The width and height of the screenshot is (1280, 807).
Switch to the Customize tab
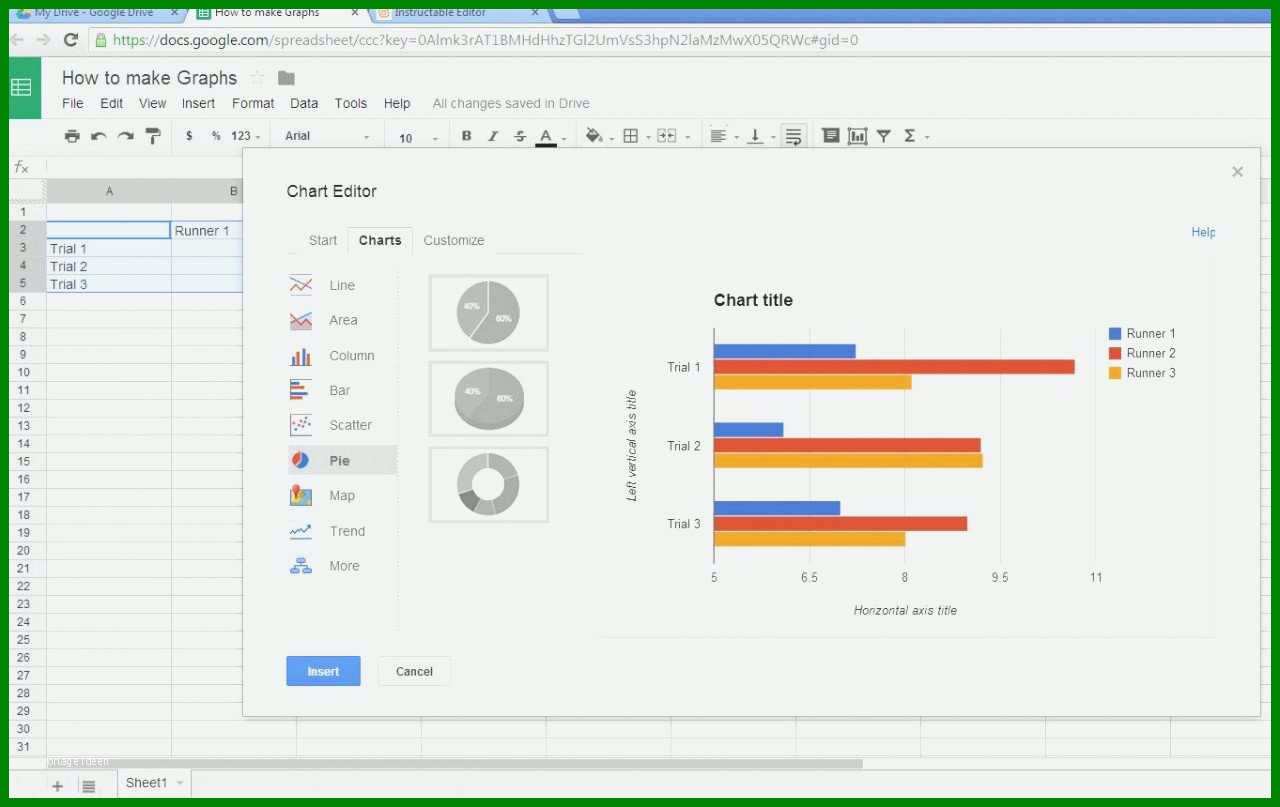[454, 240]
